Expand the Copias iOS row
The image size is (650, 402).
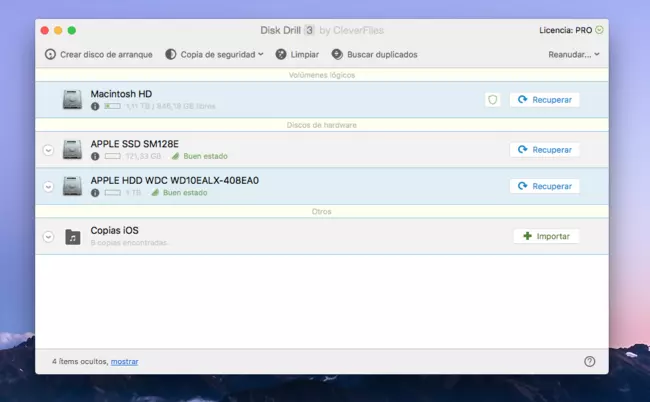point(49,237)
